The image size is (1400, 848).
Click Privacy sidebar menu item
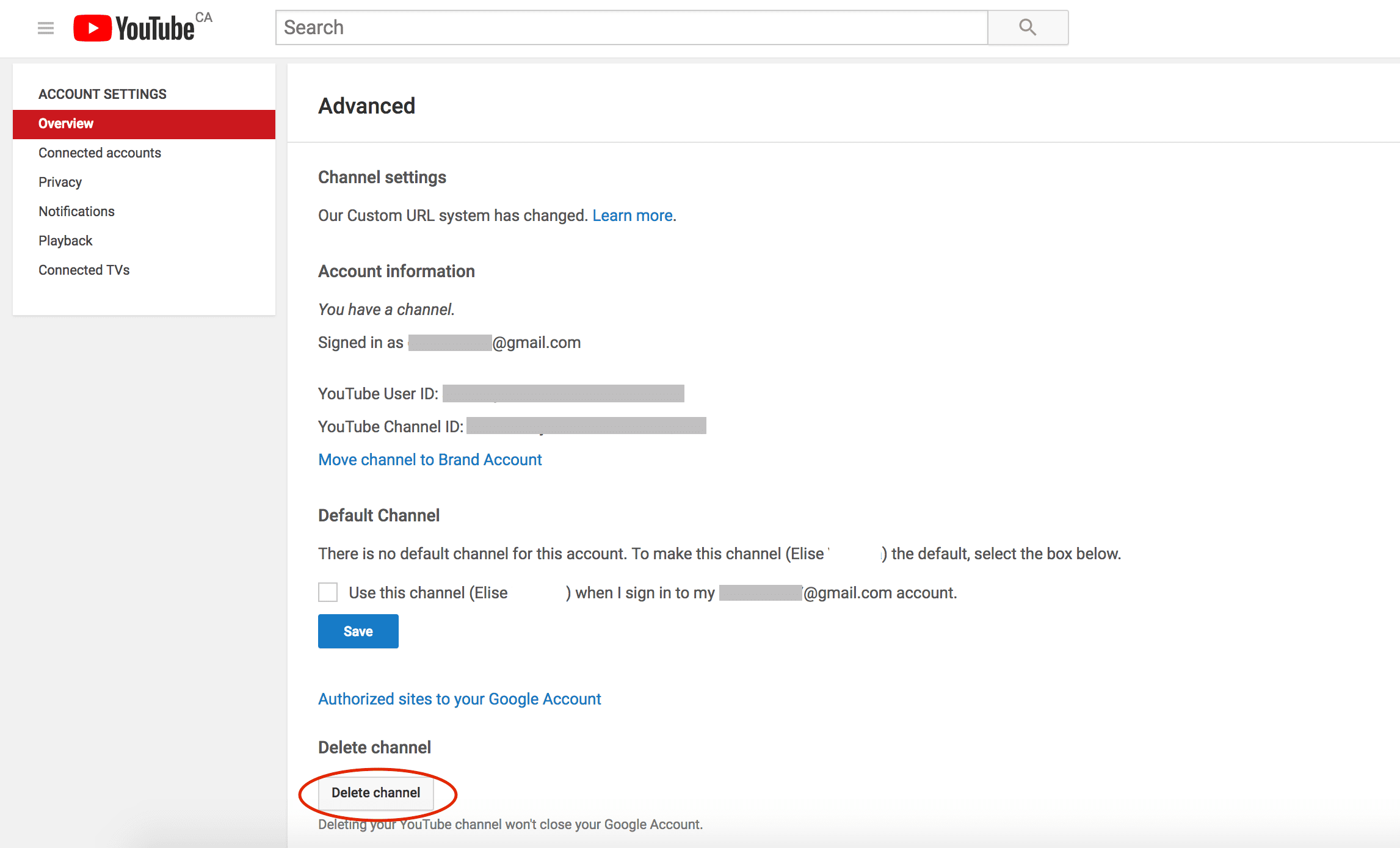click(60, 182)
